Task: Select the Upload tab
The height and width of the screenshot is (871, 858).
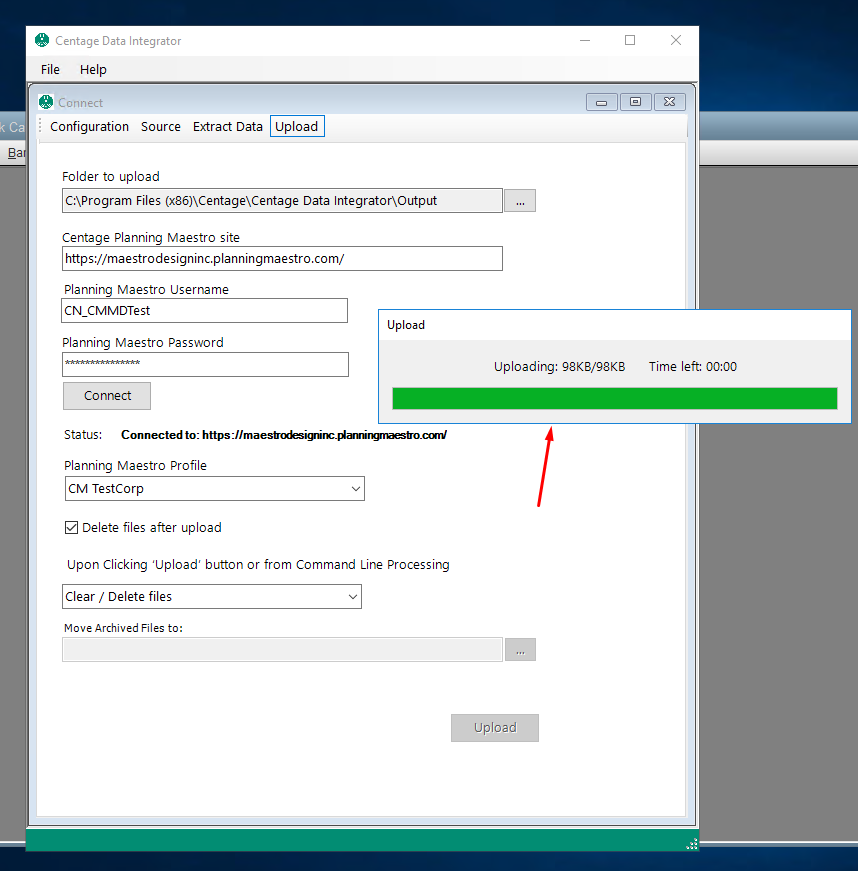Action: tap(297, 127)
